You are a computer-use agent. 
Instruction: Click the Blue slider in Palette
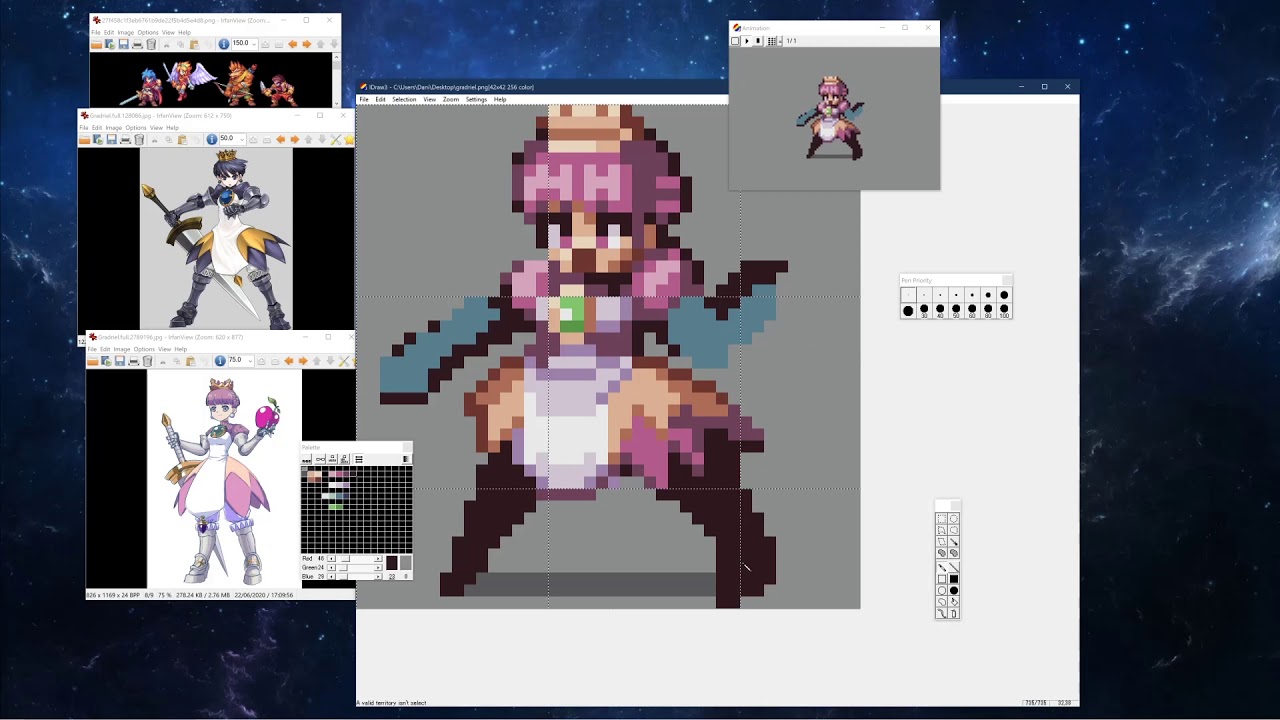click(x=355, y=577)
